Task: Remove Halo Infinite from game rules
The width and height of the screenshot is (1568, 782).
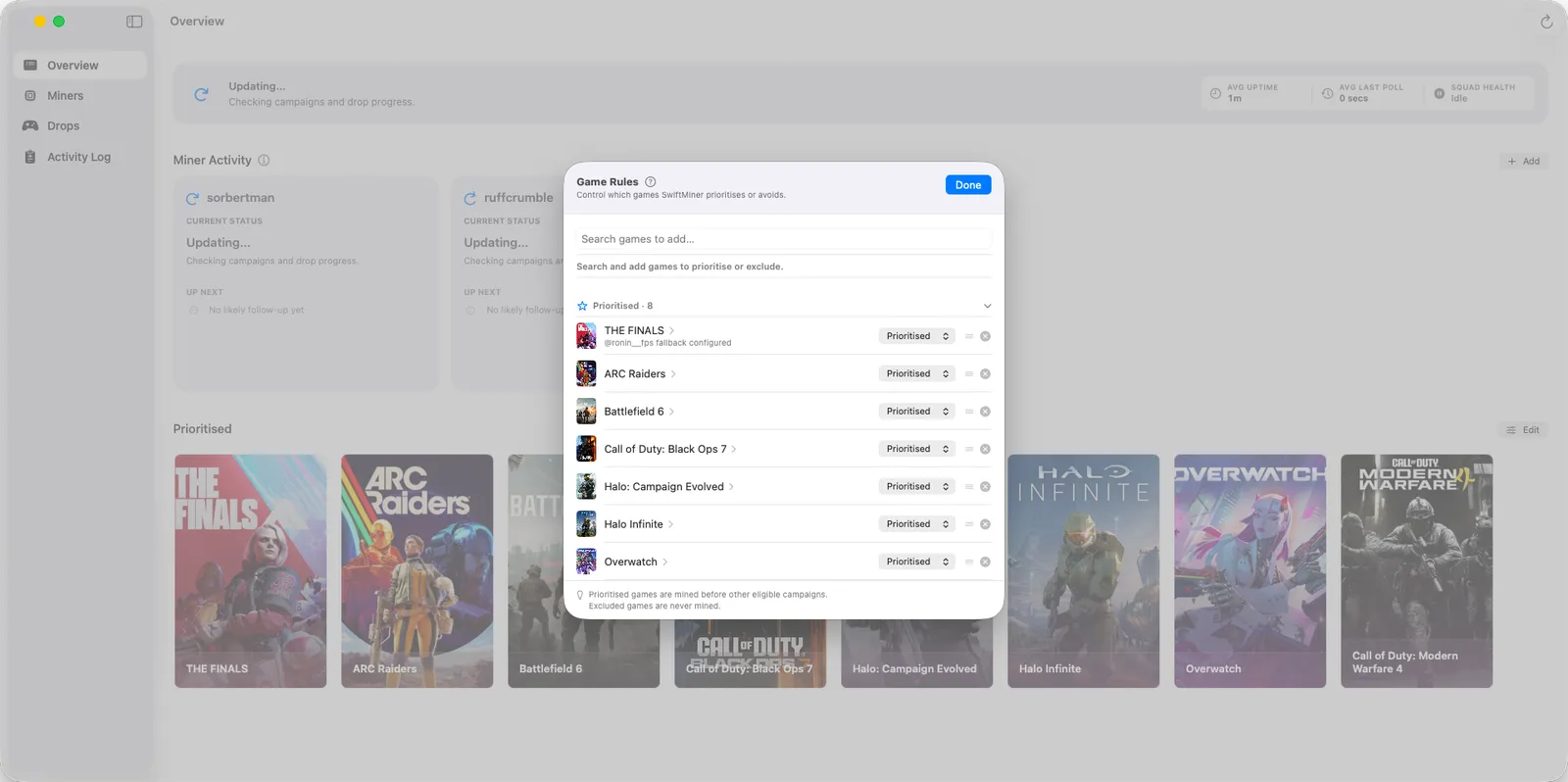Action: (x=985, y=524)
